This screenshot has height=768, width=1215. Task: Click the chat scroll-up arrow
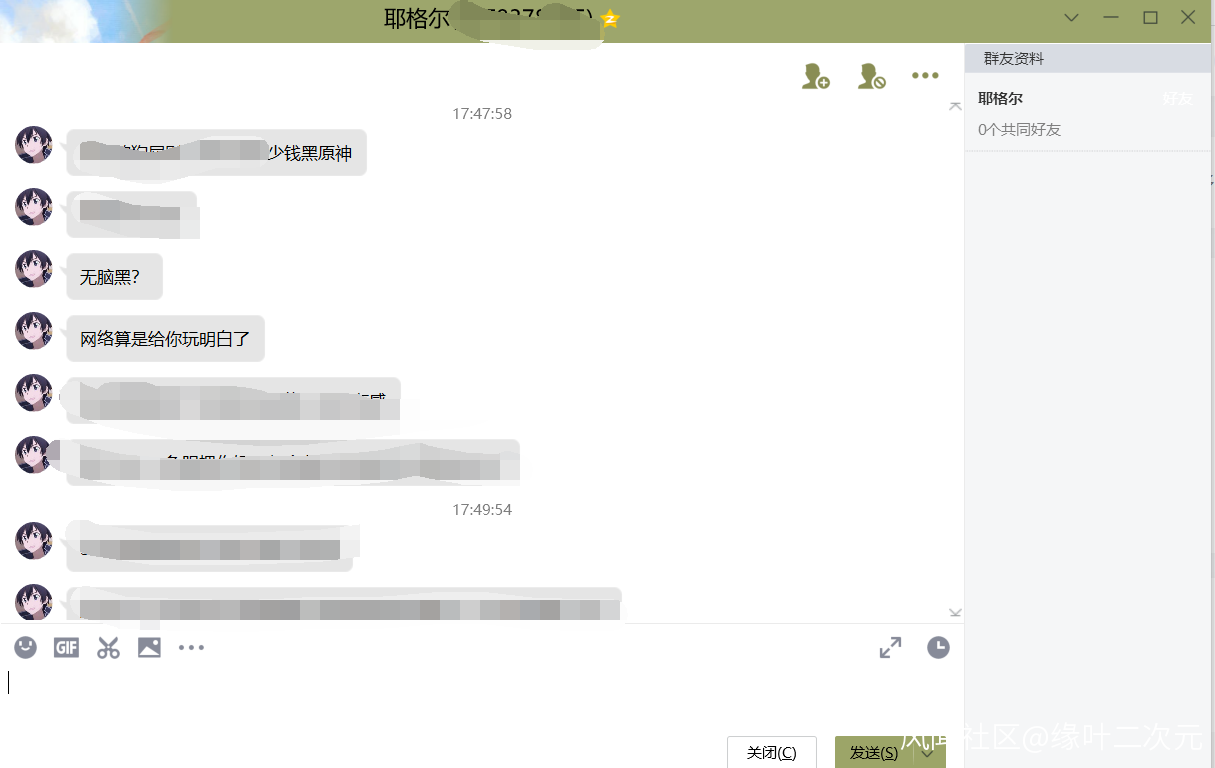pos(955,106)
